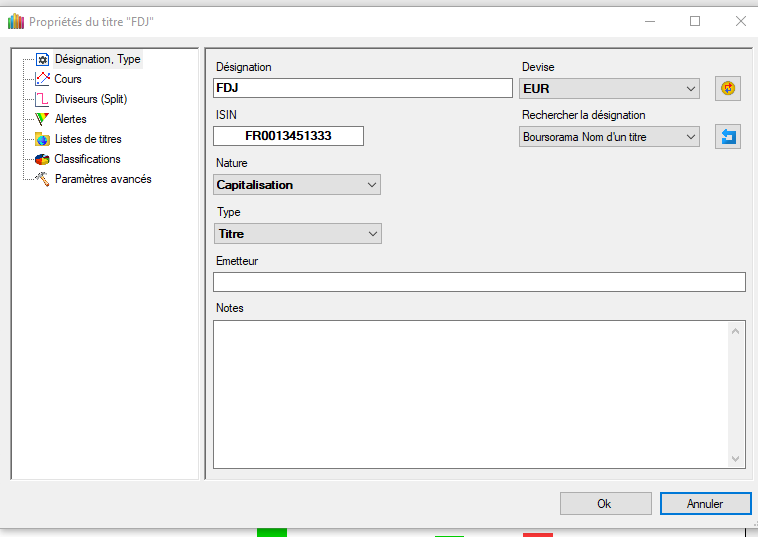Click the Paramètres avancés tools icon
This screenshot has width=758, height=537.
coord(42,179)
